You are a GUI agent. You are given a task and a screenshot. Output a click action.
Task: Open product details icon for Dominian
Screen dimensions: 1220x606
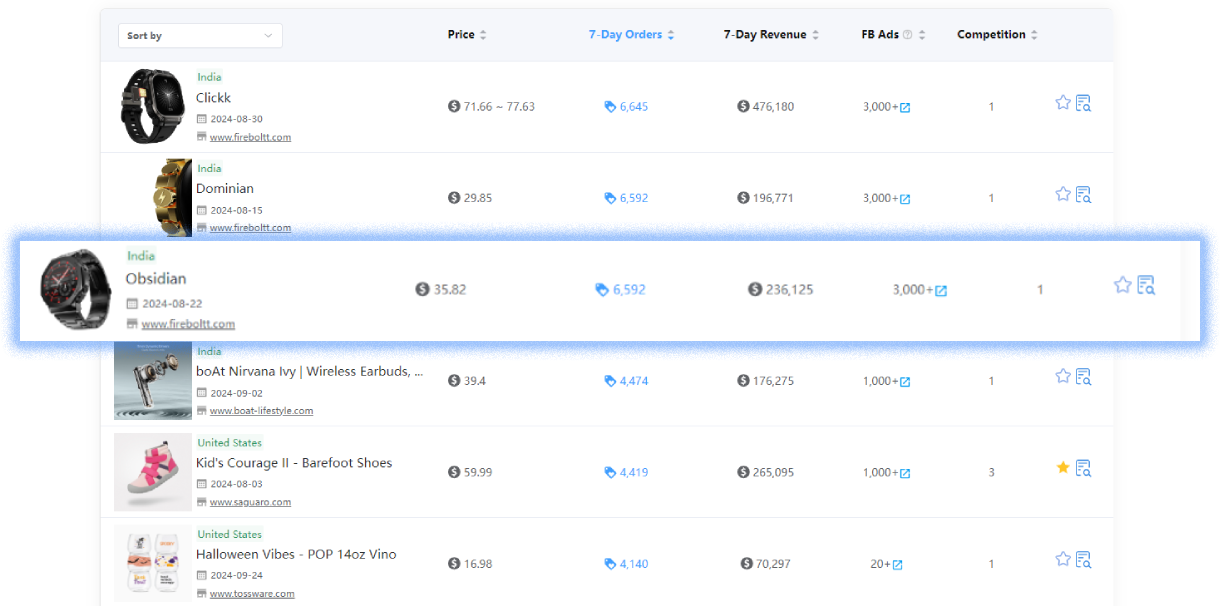pyautogui.click(x=1083, y=194)
